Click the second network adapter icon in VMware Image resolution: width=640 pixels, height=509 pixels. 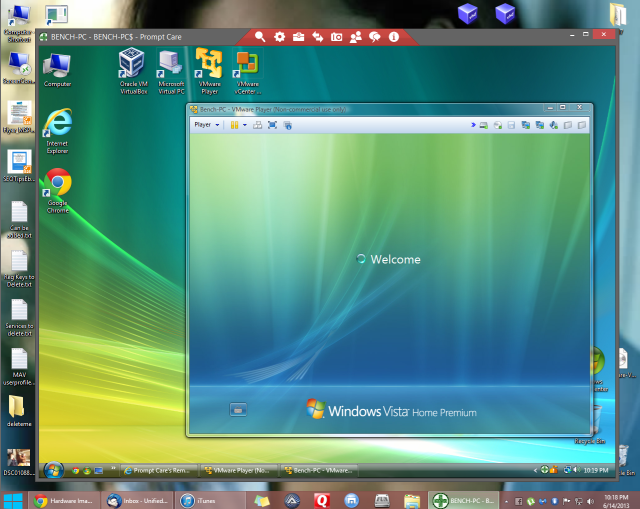(540, 125)
